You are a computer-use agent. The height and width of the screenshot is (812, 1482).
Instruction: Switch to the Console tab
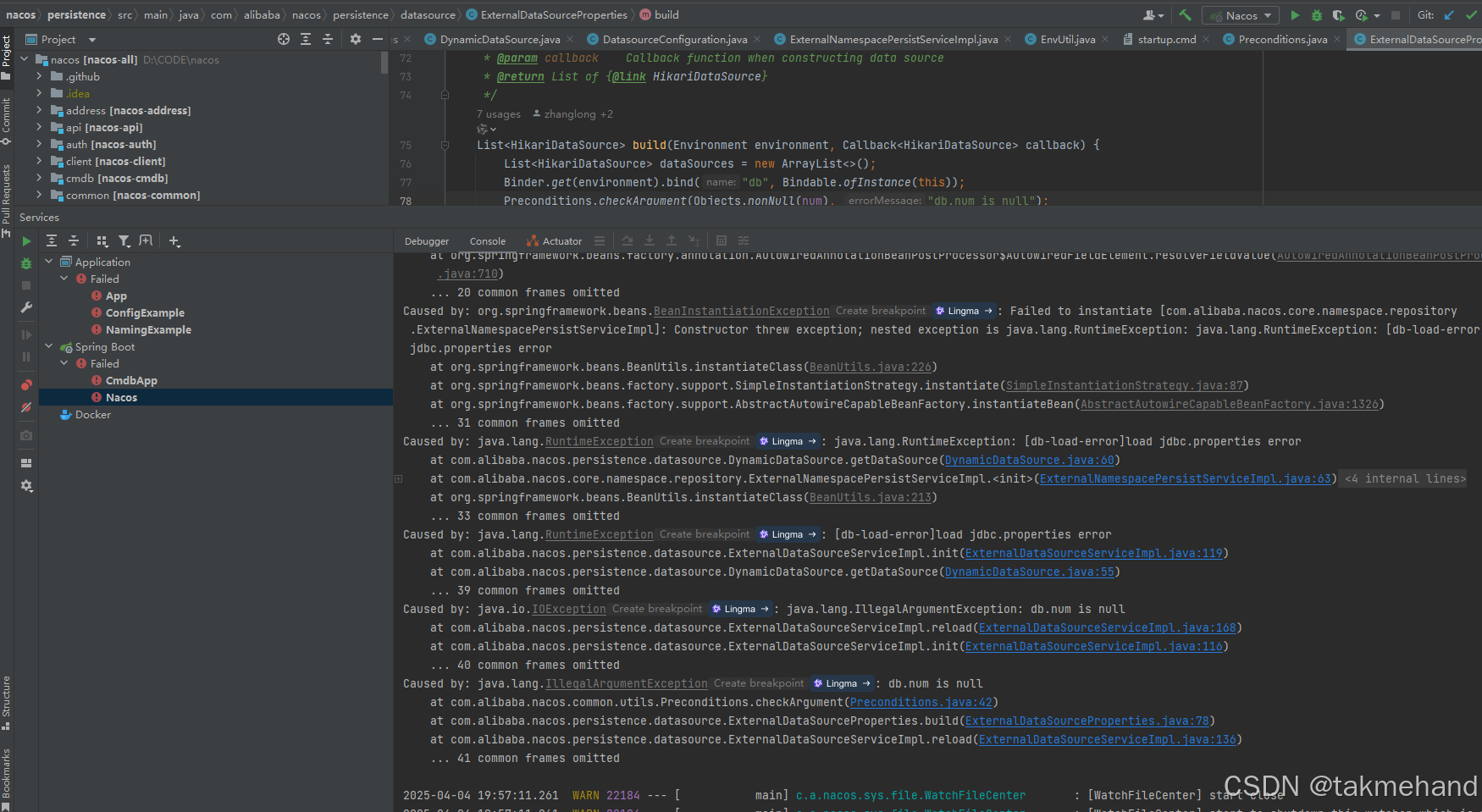click(488, 241)
